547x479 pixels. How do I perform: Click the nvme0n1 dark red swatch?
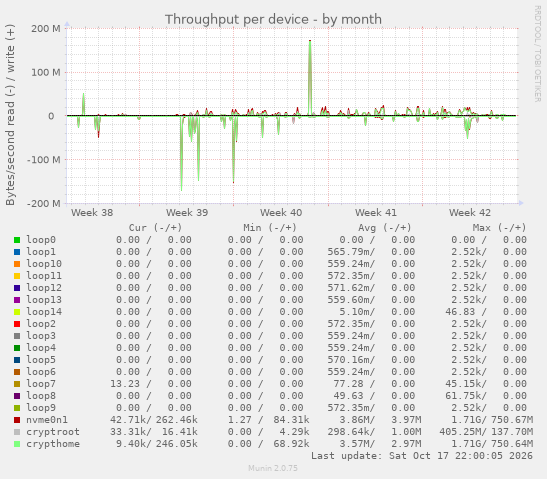click(17, 420)
